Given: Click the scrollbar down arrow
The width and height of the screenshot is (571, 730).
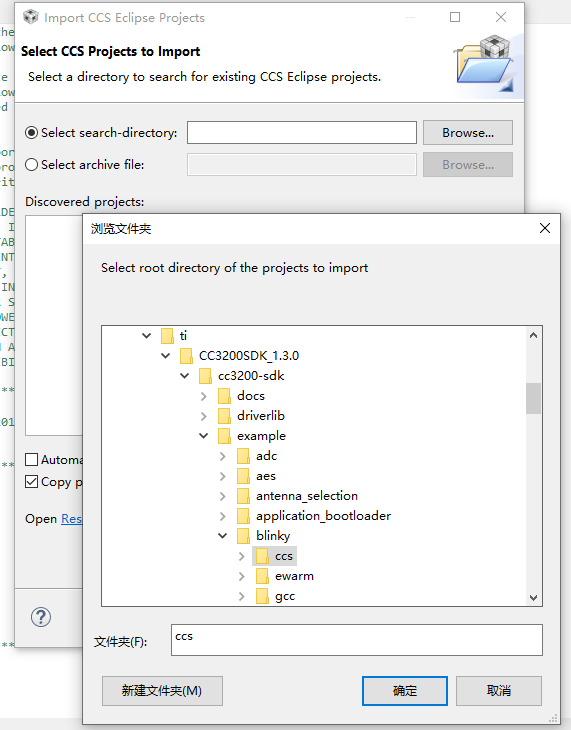Looking at the screenshot, I should point(533,597).
